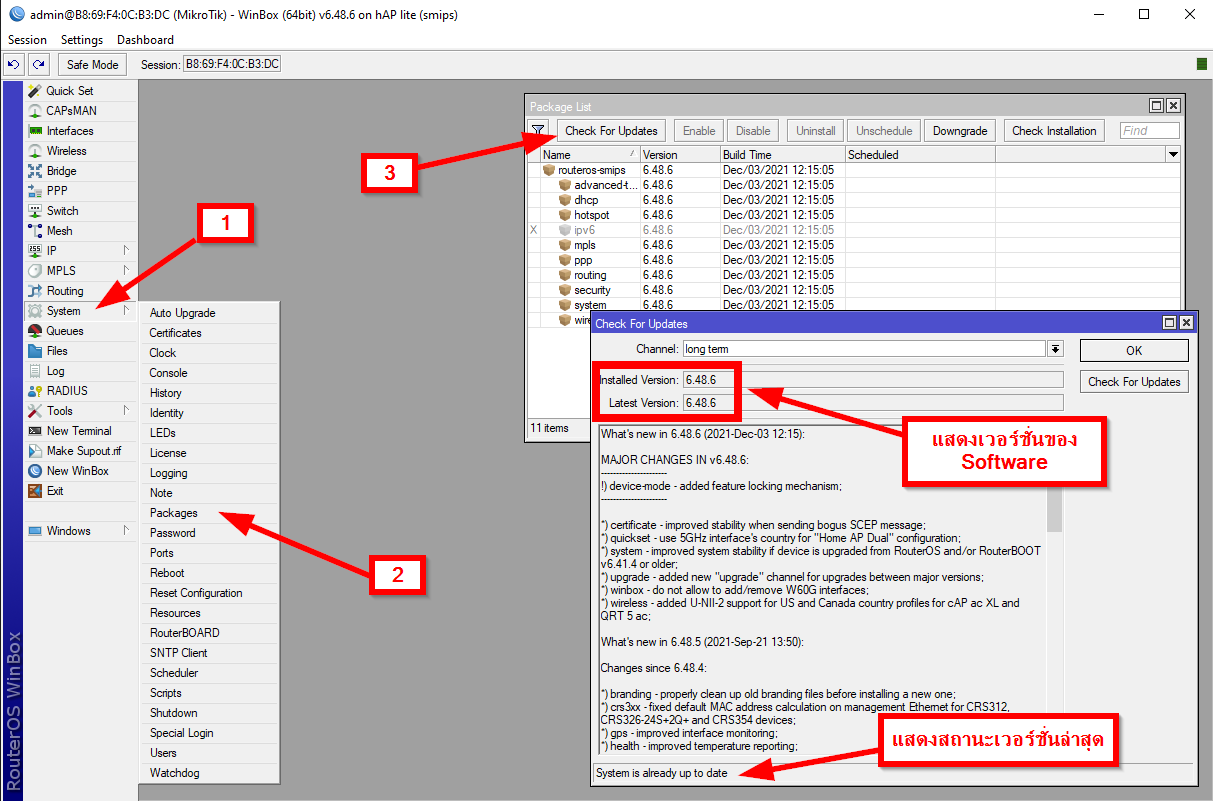Click the System is already up to date status
This screenshot has width=1213, height=801.
[x=662, y=773]
